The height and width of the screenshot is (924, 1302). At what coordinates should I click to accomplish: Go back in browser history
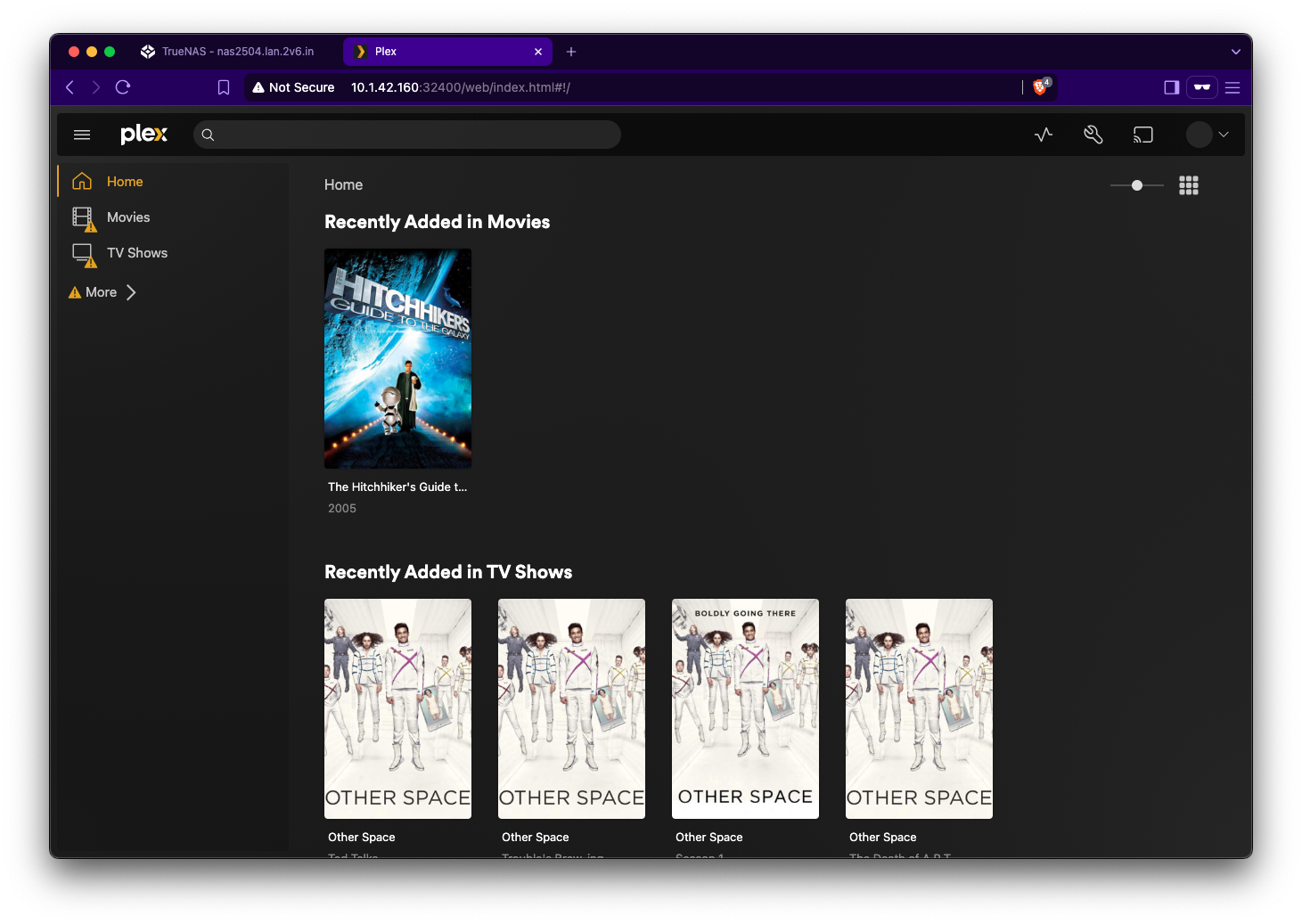[70, 87]
